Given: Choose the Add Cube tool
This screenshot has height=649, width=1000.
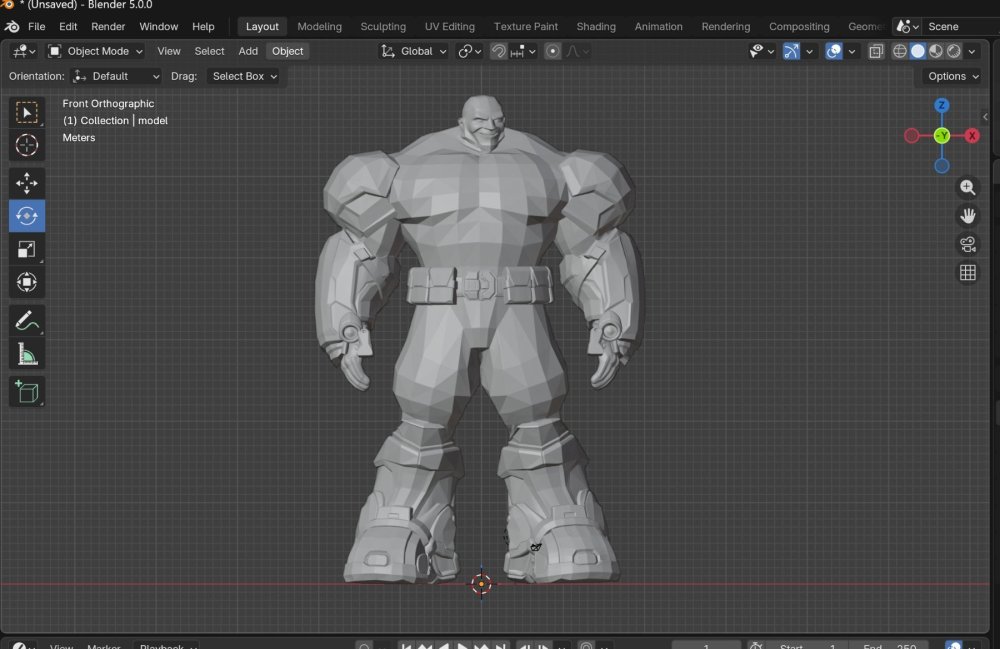Looking at the screenshot, I should point(26,391).
